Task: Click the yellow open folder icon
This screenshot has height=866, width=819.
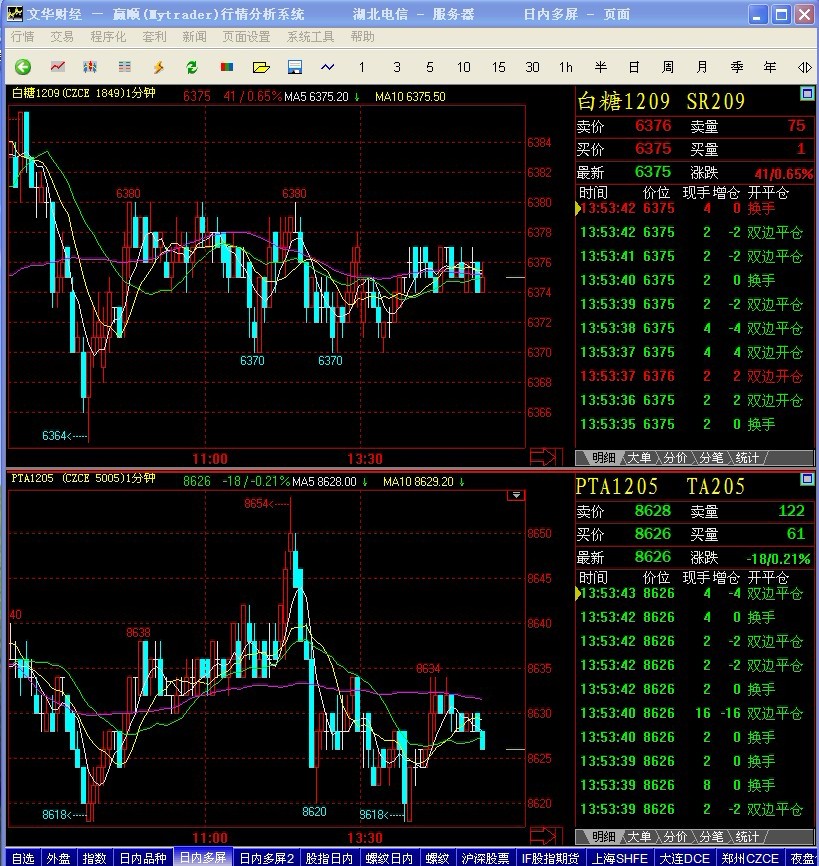Action: pos(261,67)
